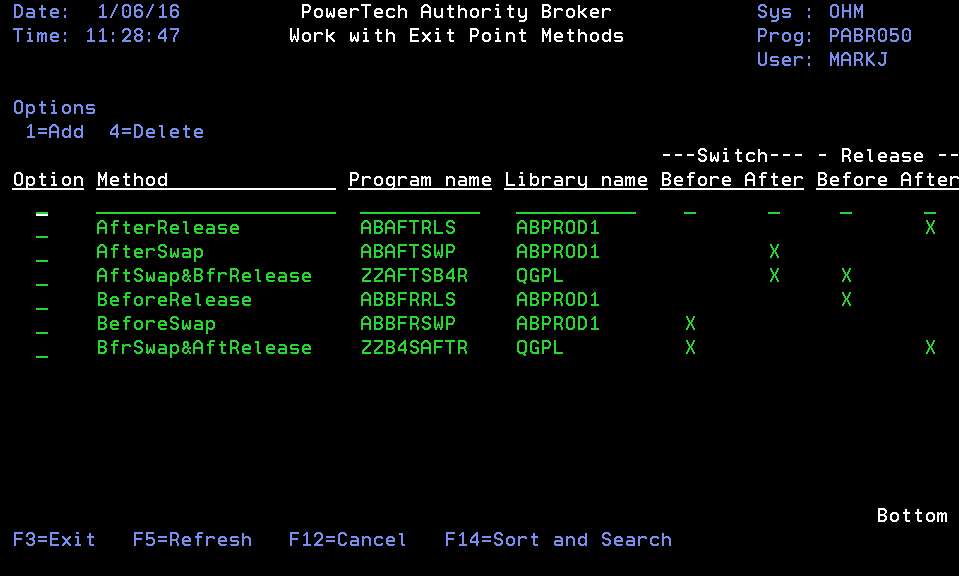Click program name ZZAFTSB4R
This screenshot has height=576, width=959.
point(414,275)
